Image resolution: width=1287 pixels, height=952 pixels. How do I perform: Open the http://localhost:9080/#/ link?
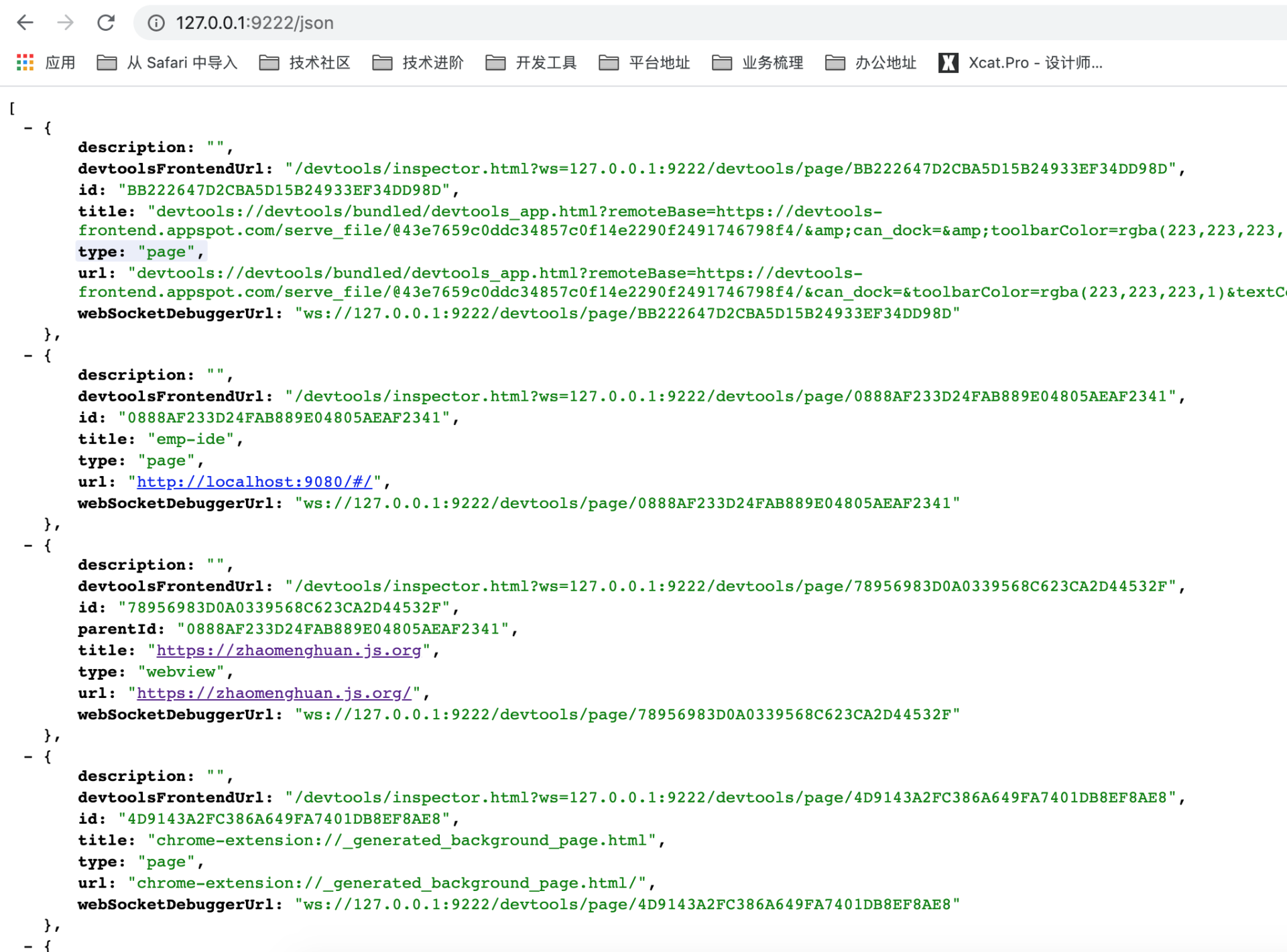254,481
